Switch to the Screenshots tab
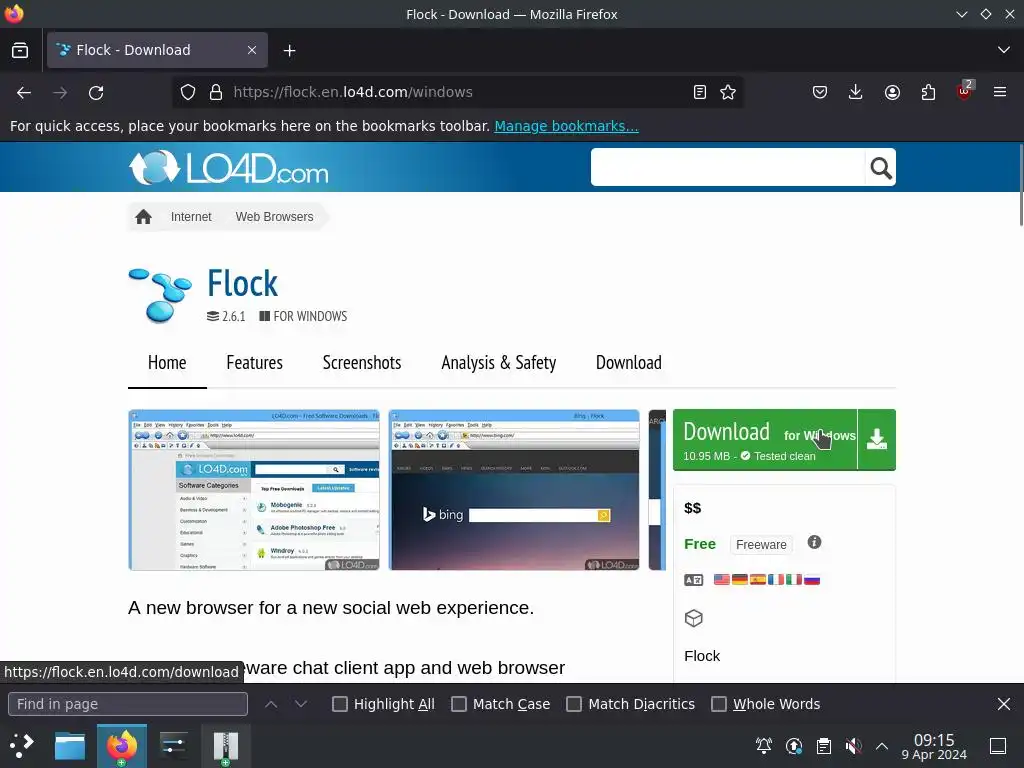Image resolution: width=1024 pixels, height=768 pixels. pyautogui.click(x=362, y=363)
